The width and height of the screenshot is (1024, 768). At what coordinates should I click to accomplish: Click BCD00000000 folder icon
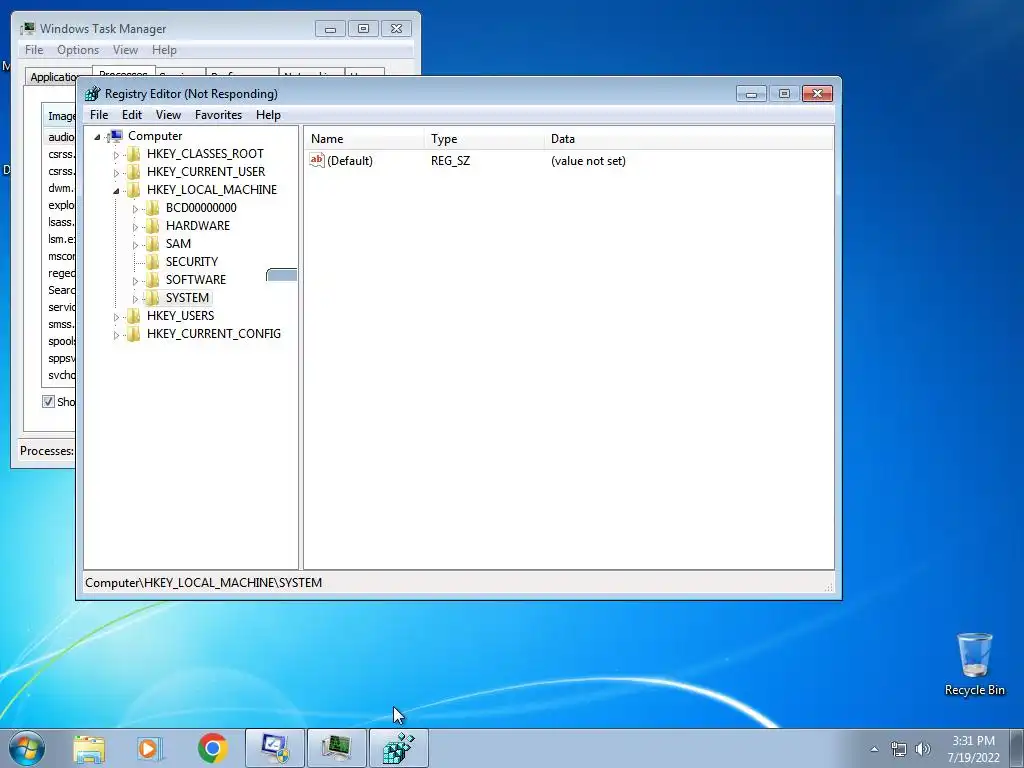click(152, 208)
